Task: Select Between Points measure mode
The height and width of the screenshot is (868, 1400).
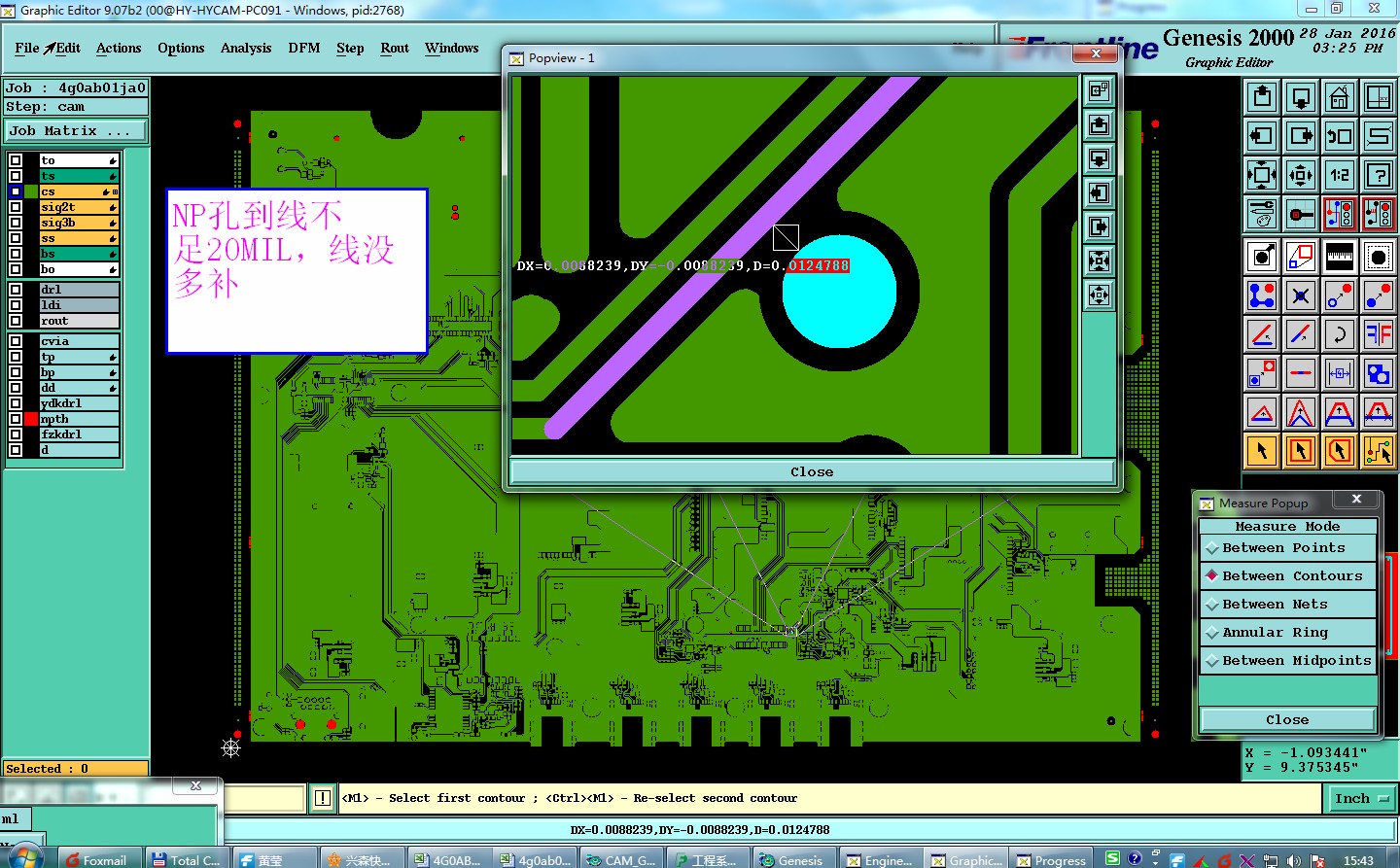Action: [1287, 548]
